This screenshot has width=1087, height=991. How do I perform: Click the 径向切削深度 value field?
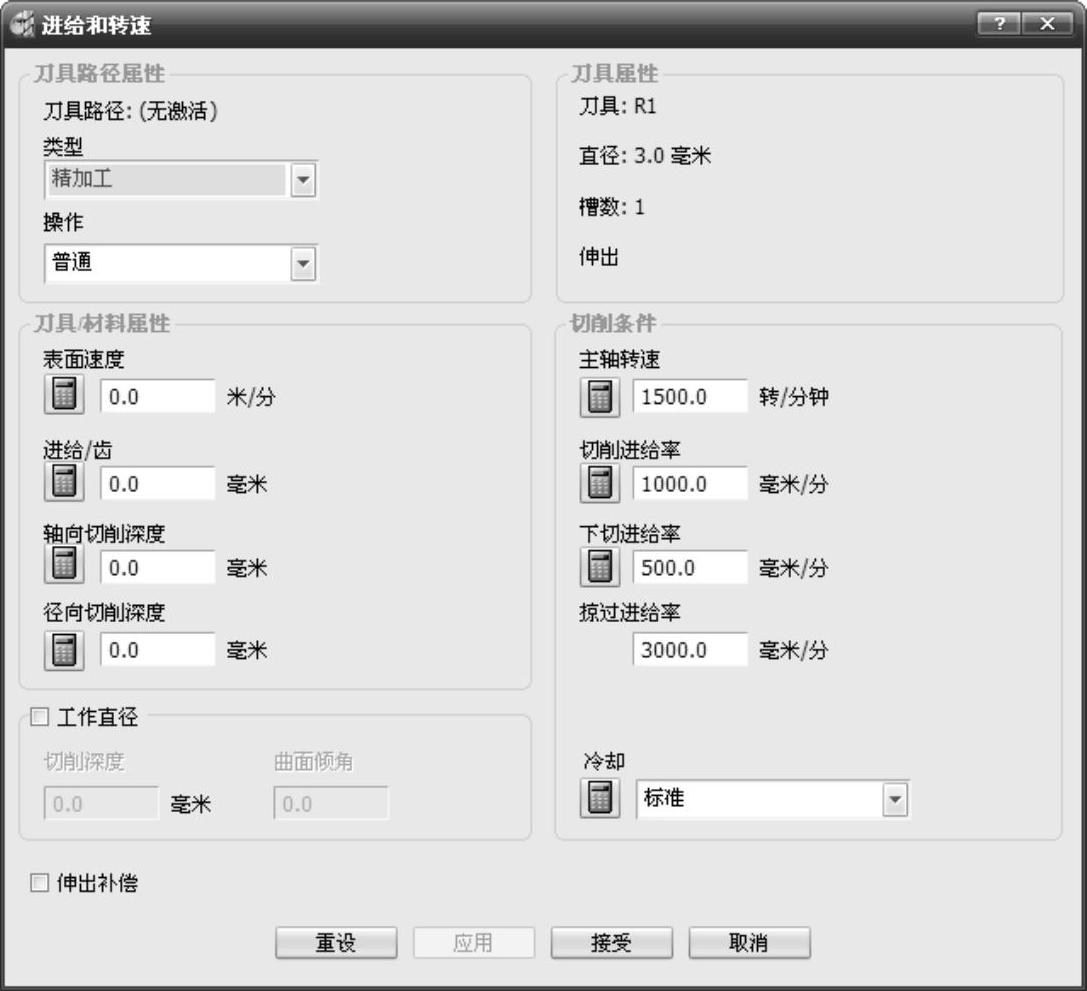(158, 650)
